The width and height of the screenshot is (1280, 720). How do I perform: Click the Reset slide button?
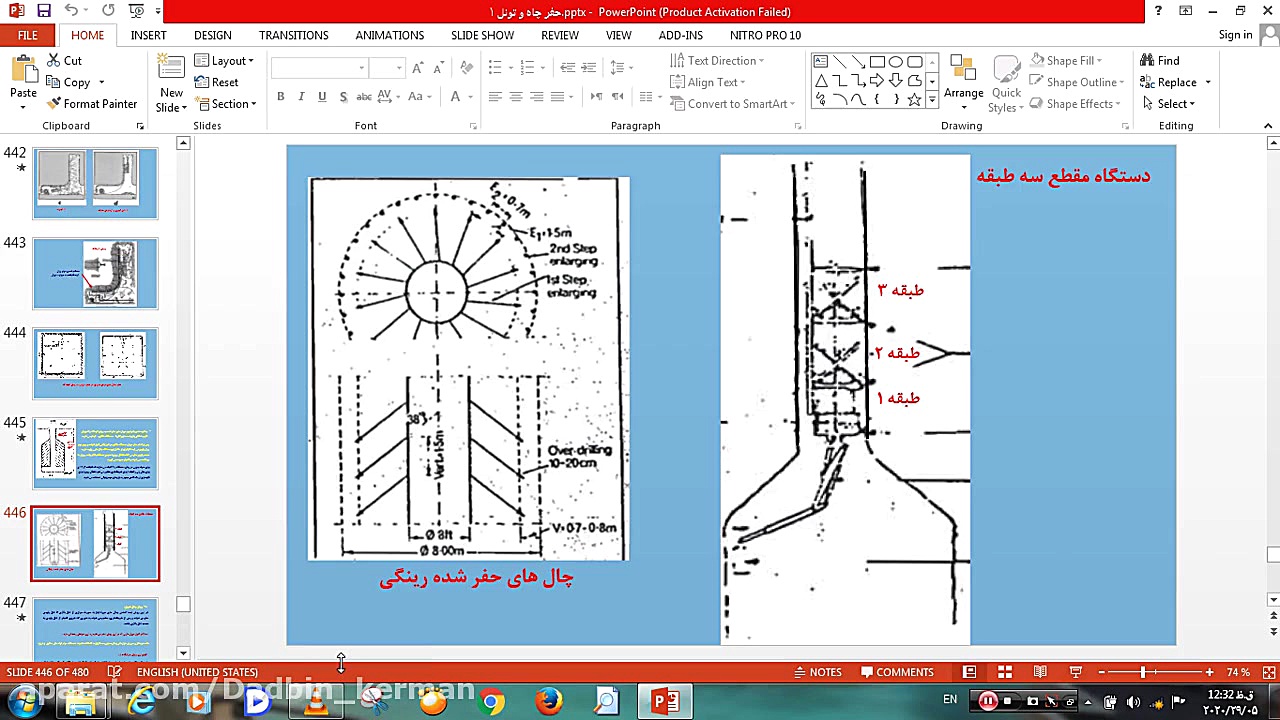[x=217, y=83]
